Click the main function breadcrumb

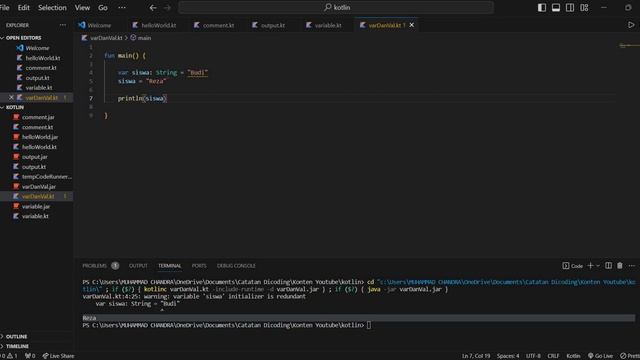(x=144, y=38)
